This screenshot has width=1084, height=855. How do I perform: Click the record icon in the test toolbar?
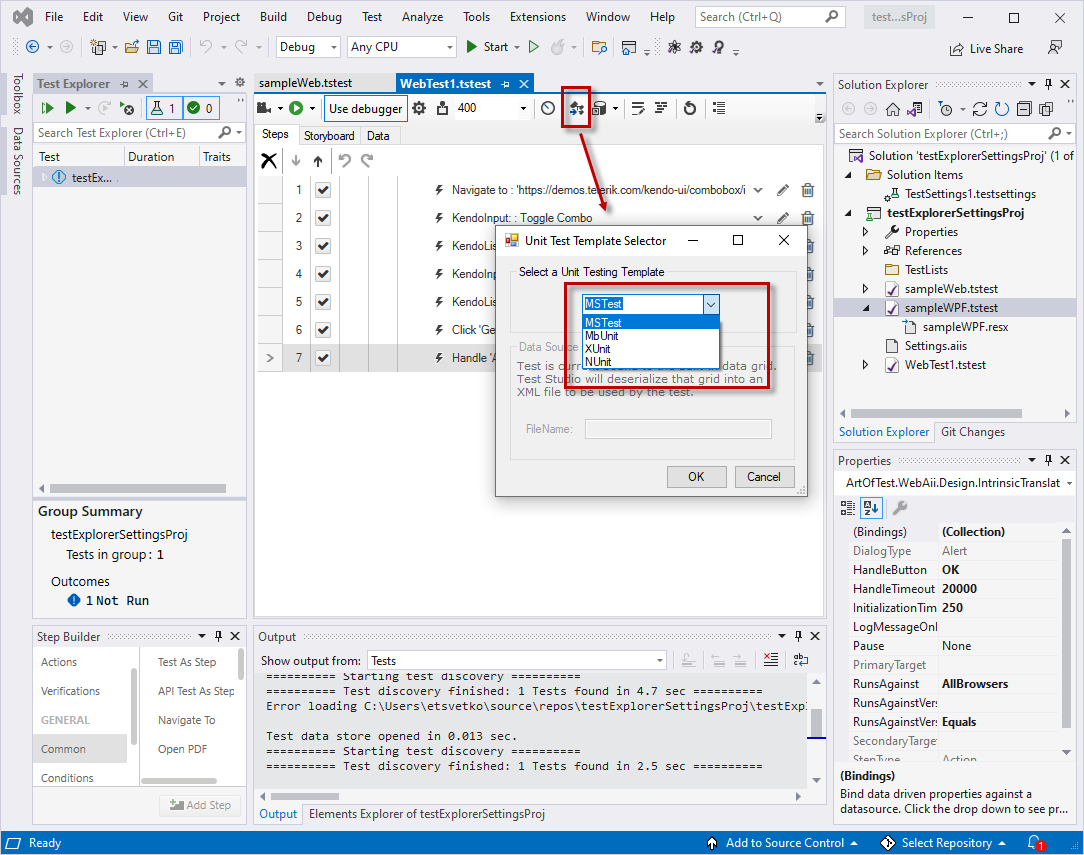[264, 108]
